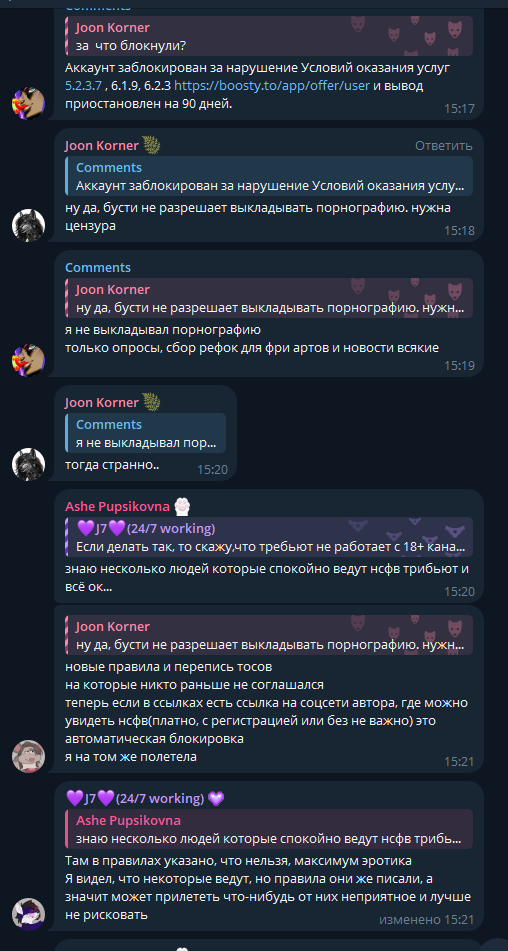Open Ashe Pupsikovna's avatar at 15:21 message
This screenshot has width=508, height=951.
tap(28, 756)
